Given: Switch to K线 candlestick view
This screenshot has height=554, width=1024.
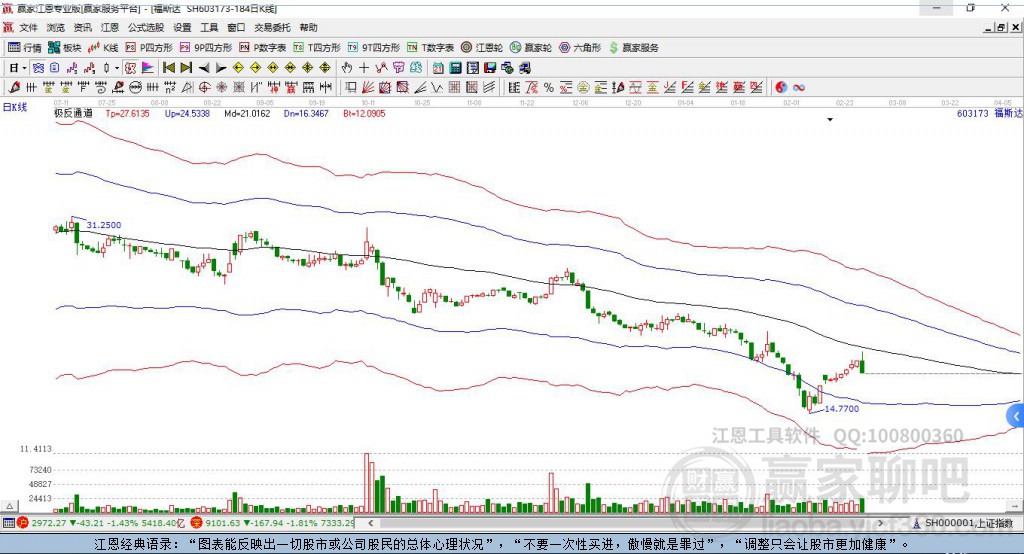Looking at the screenshot, I should 103,48.
